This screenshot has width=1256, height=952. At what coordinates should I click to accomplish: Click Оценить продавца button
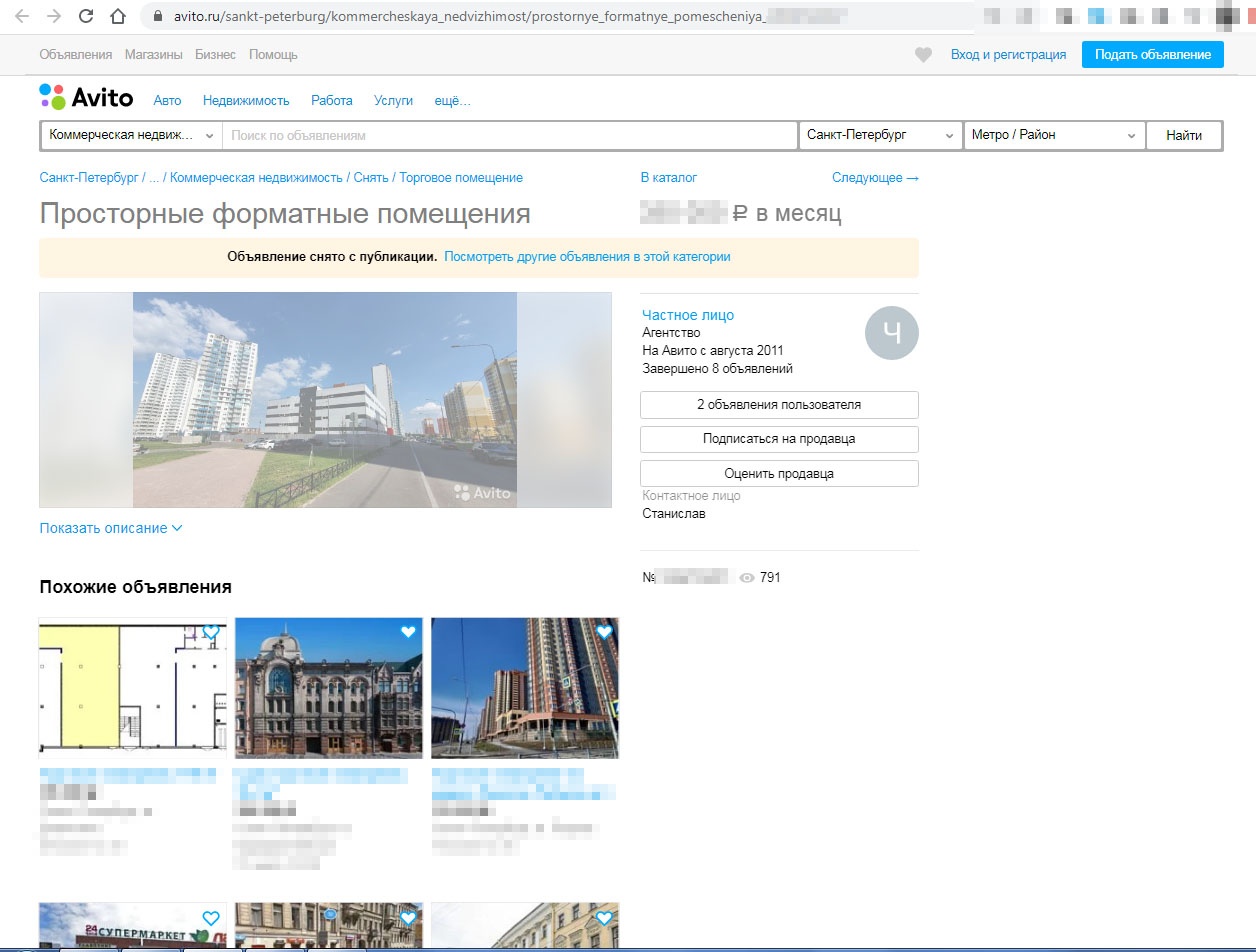pos(779,473)
